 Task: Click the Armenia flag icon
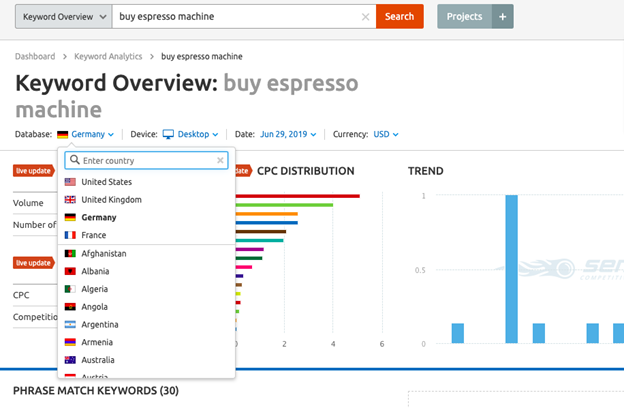pos(70,342)
